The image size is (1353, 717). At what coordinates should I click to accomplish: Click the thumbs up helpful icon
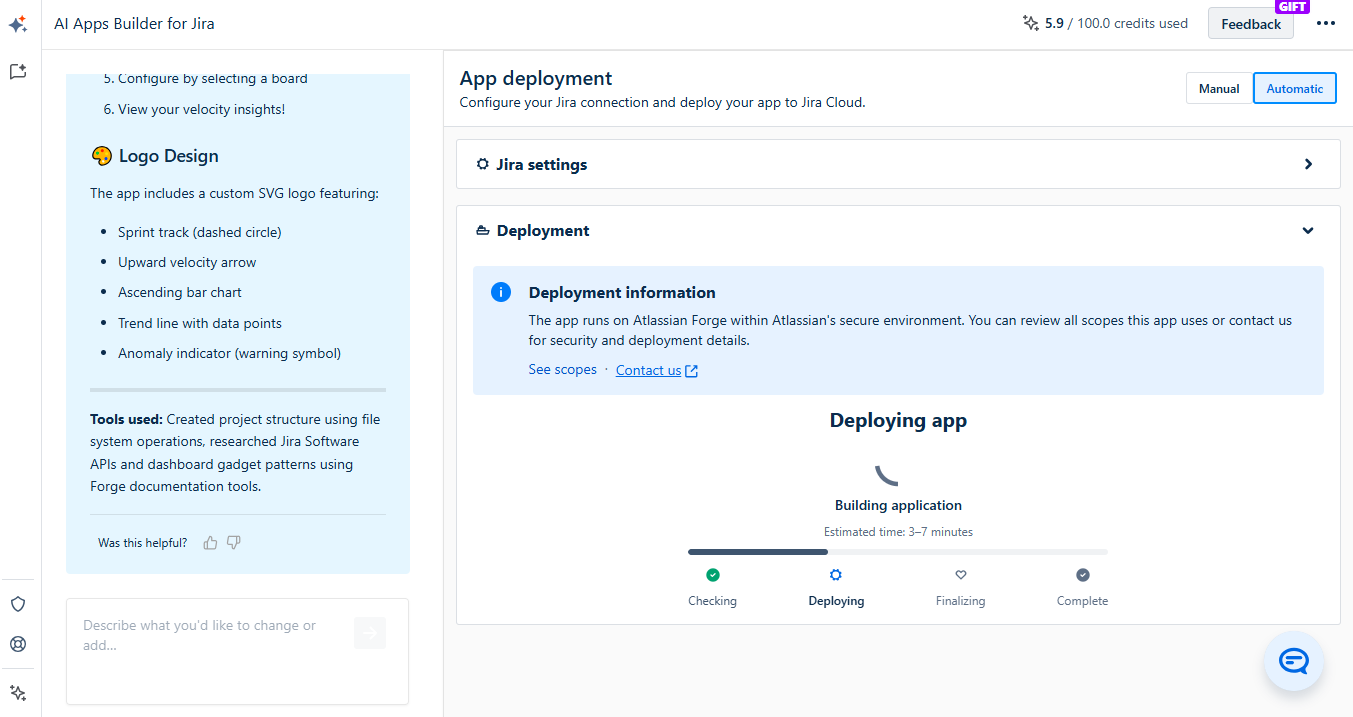coord(210,543)
